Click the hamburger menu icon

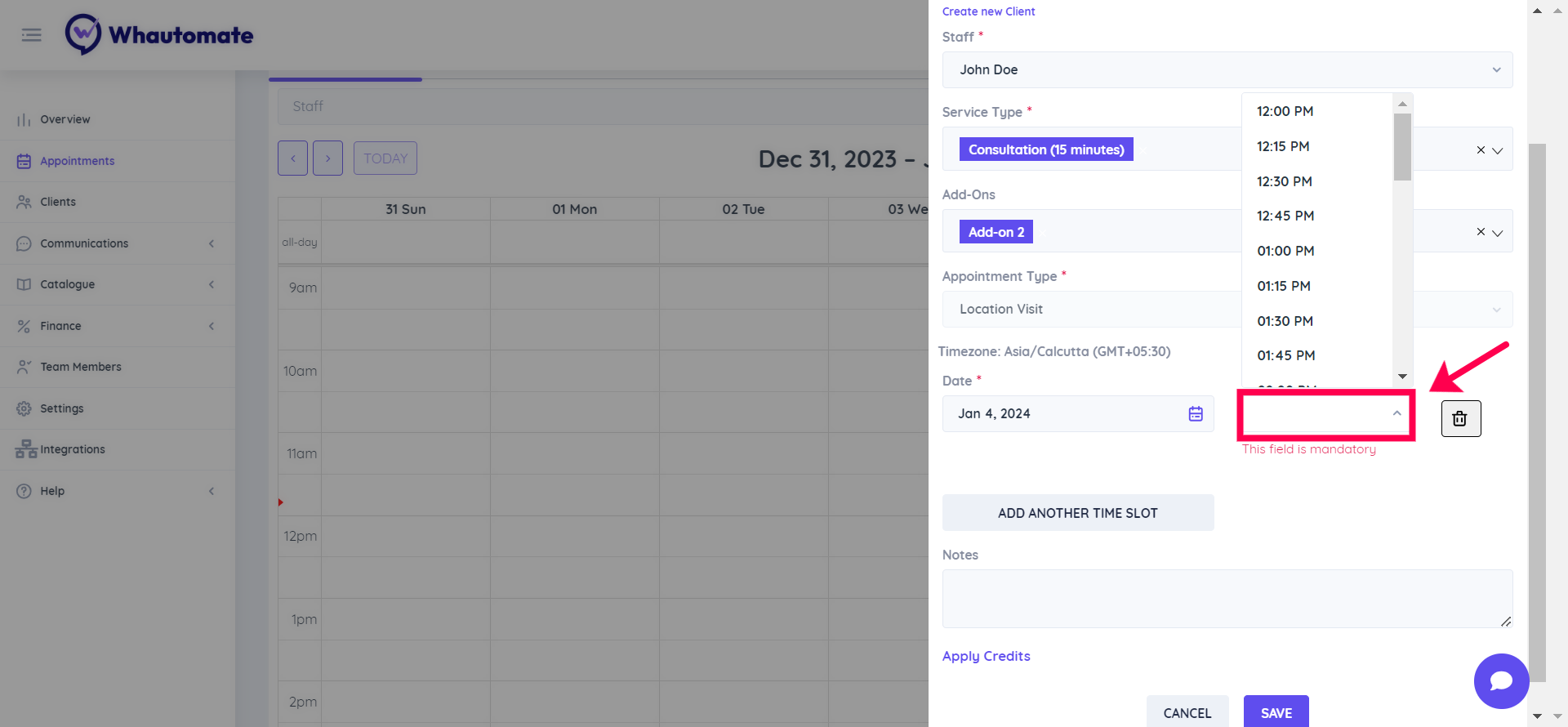click(32, 35)
